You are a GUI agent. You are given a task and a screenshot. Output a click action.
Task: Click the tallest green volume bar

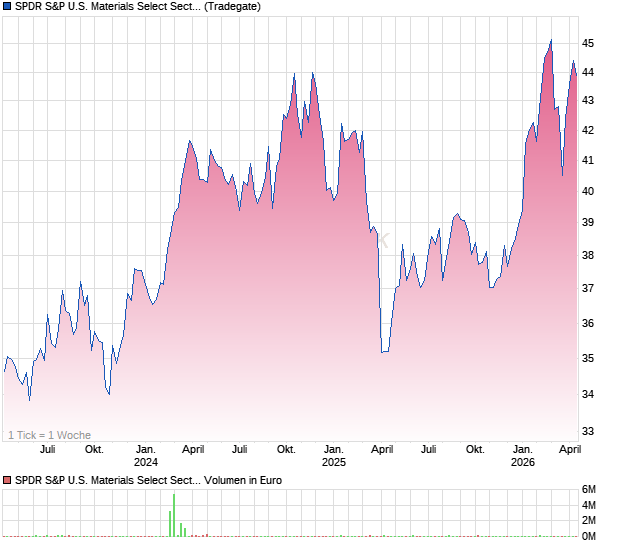click(x=174, y=515)
